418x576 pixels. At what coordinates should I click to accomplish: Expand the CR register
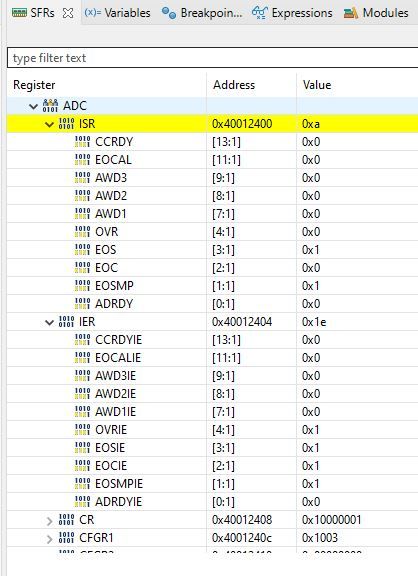click(49, 521)
